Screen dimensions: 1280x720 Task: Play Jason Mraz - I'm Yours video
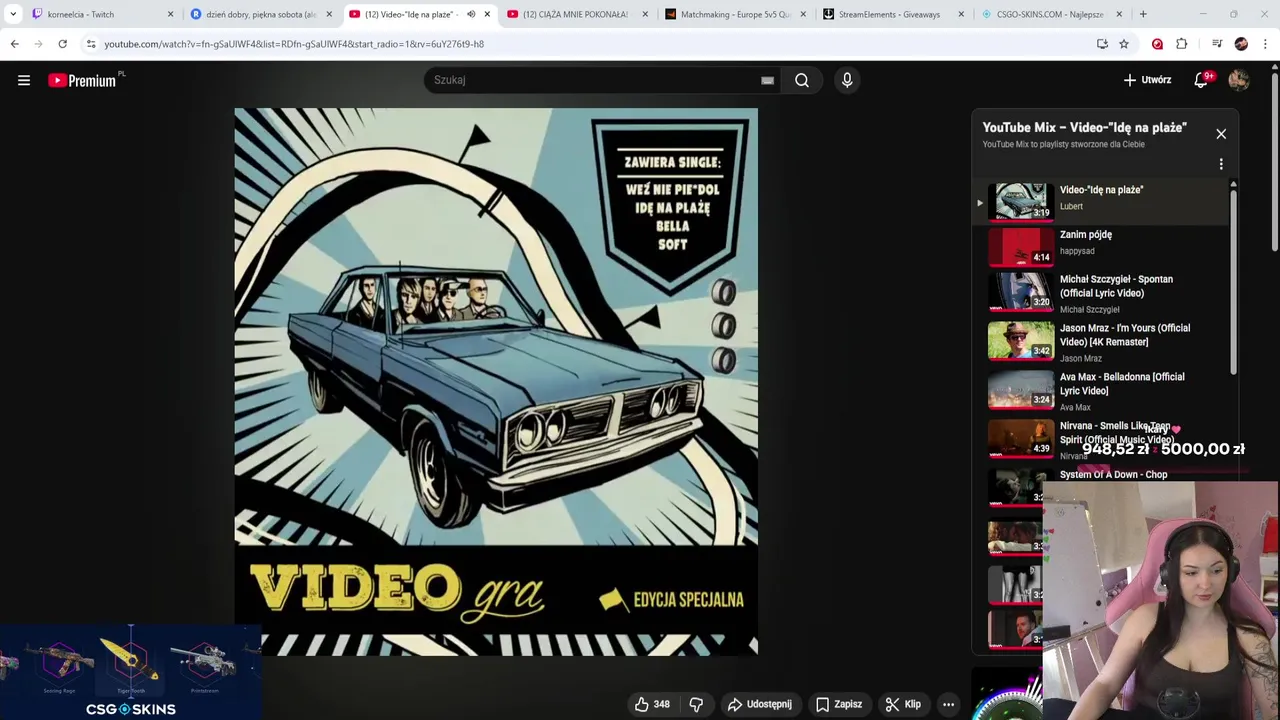(1100, 341)
